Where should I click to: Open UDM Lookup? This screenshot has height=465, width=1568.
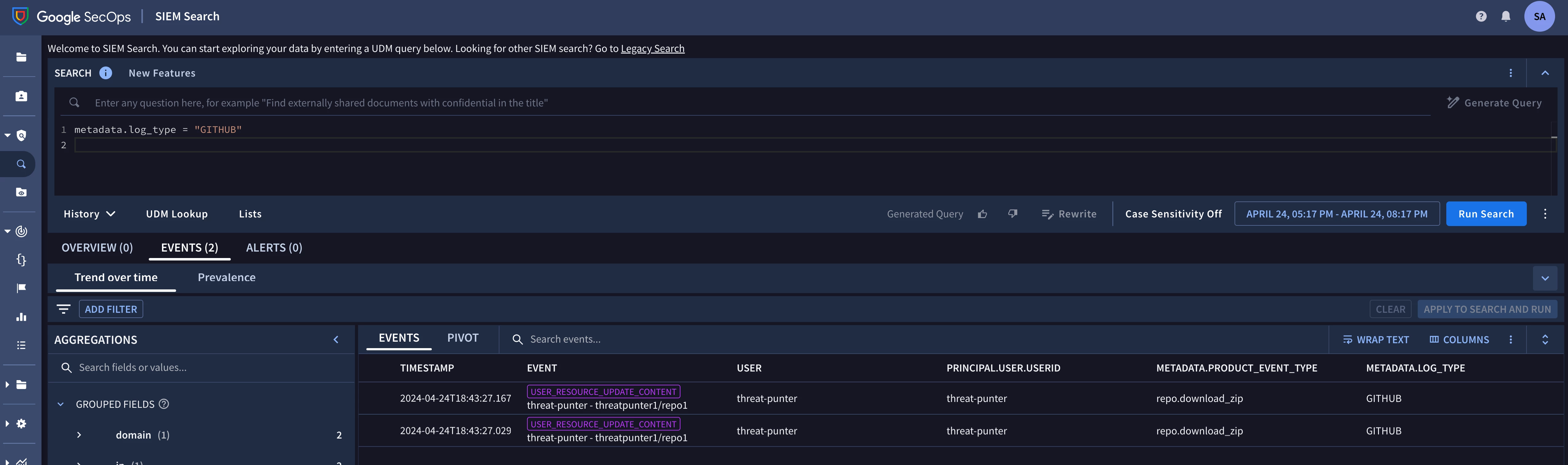coord(176,214)
